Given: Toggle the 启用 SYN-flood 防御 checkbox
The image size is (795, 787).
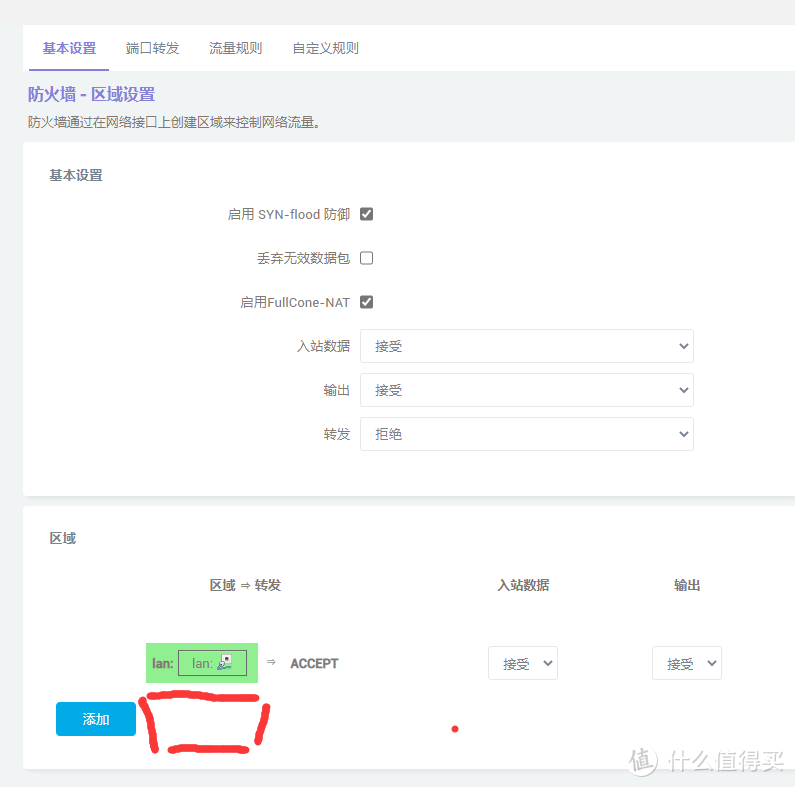Looking at the screenshot, I should coord(366,214).
